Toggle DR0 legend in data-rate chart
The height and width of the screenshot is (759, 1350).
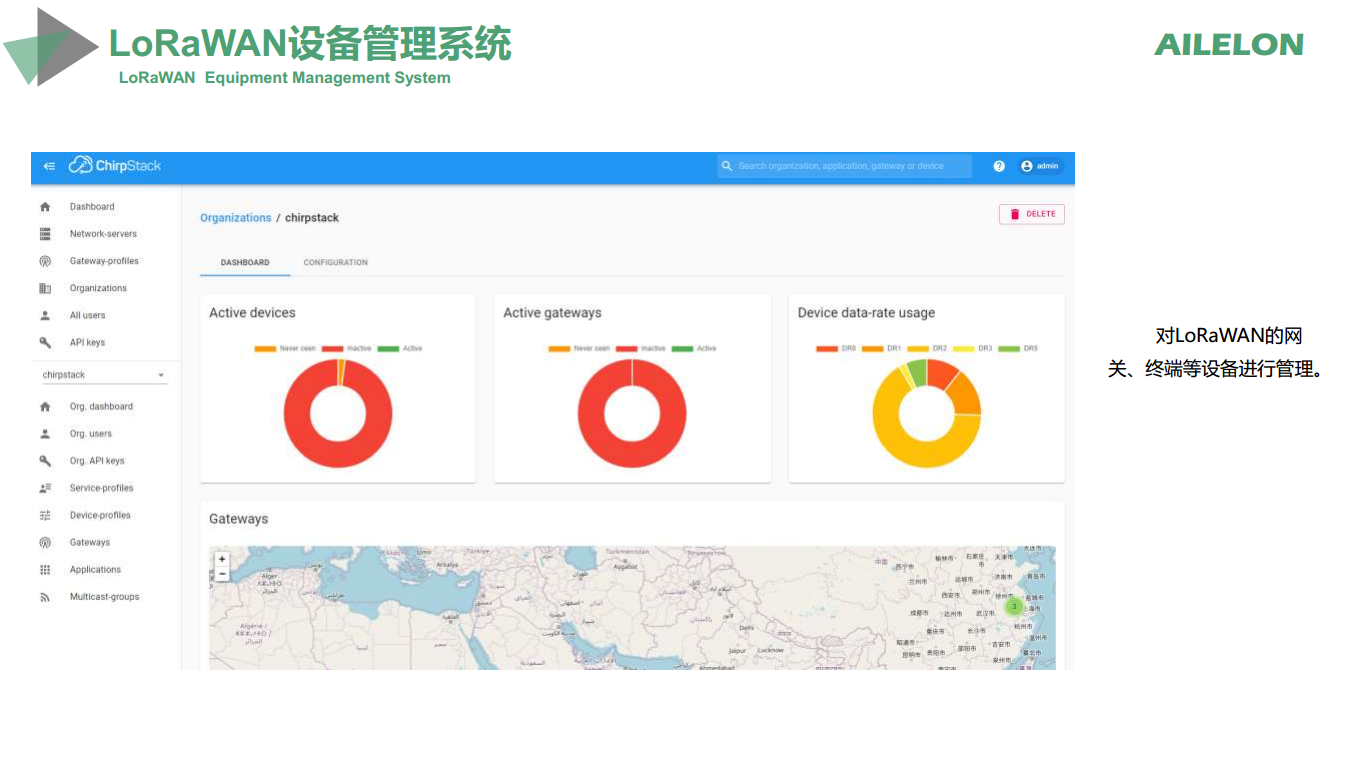(836, 349)
